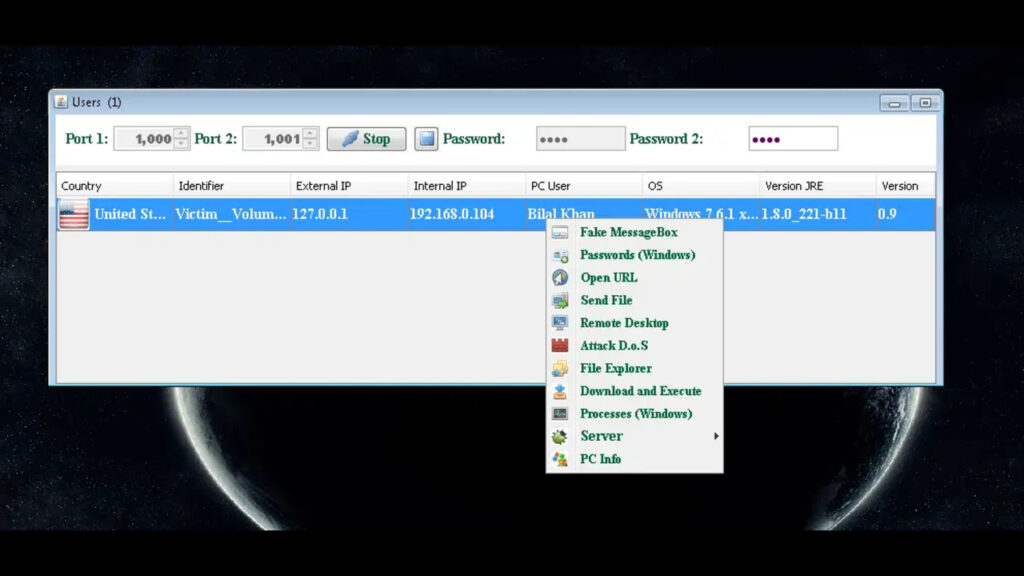The height and width of the screenshot is (576, 1024).
Task: Choose Open URL menu entry
Action: (634, 278)
